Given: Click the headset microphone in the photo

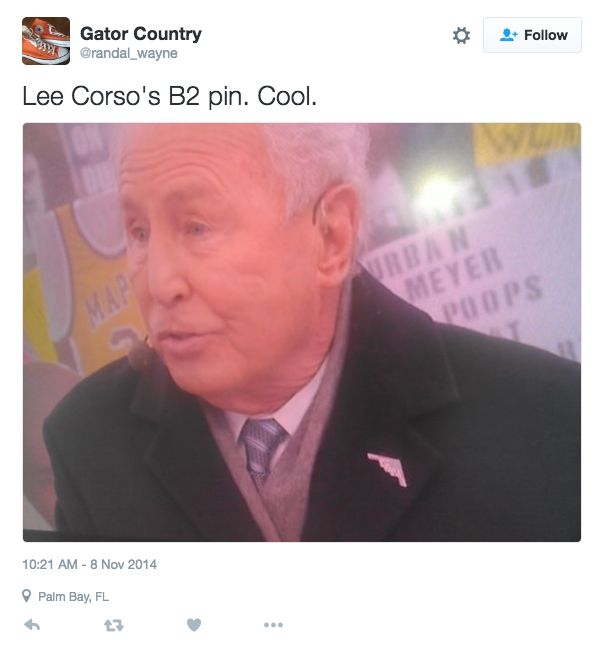Looking at the screenshot, I should point(141,354).
